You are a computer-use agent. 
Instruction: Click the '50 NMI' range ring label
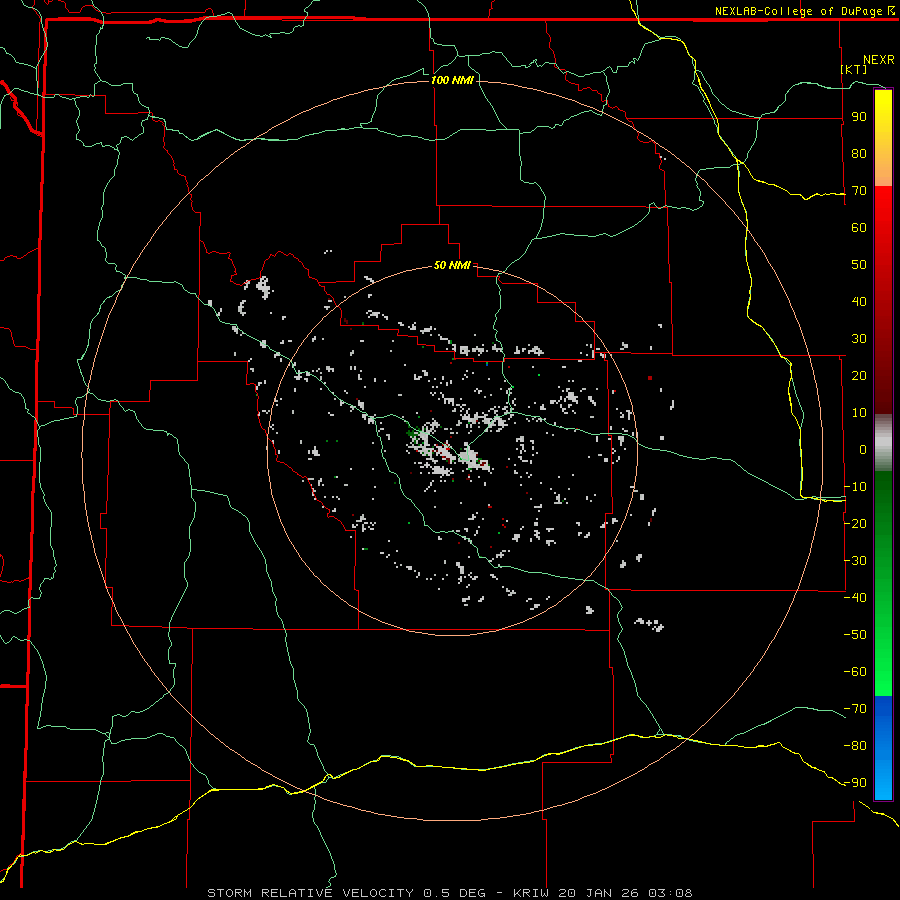point(452,265)
